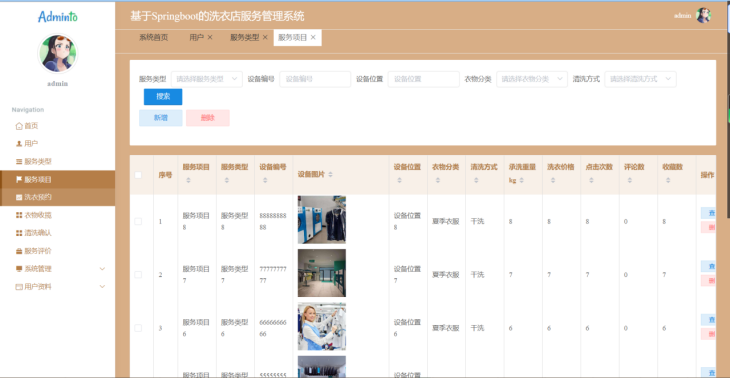Sort by 设备图片 column arrows
Screen dimensions: 731x379
pyautogui.click(x=330, y=175)
